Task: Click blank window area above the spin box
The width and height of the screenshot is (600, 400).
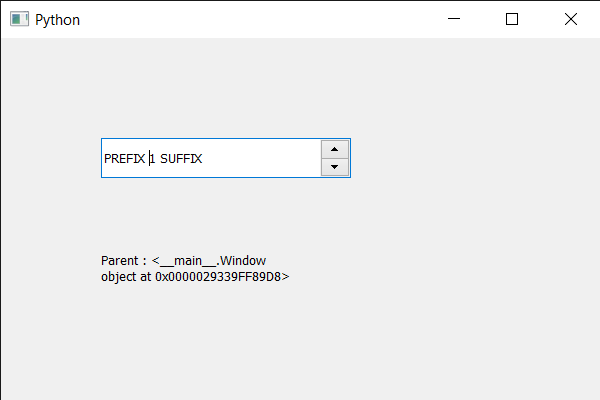Action: [x=225, y=90]
